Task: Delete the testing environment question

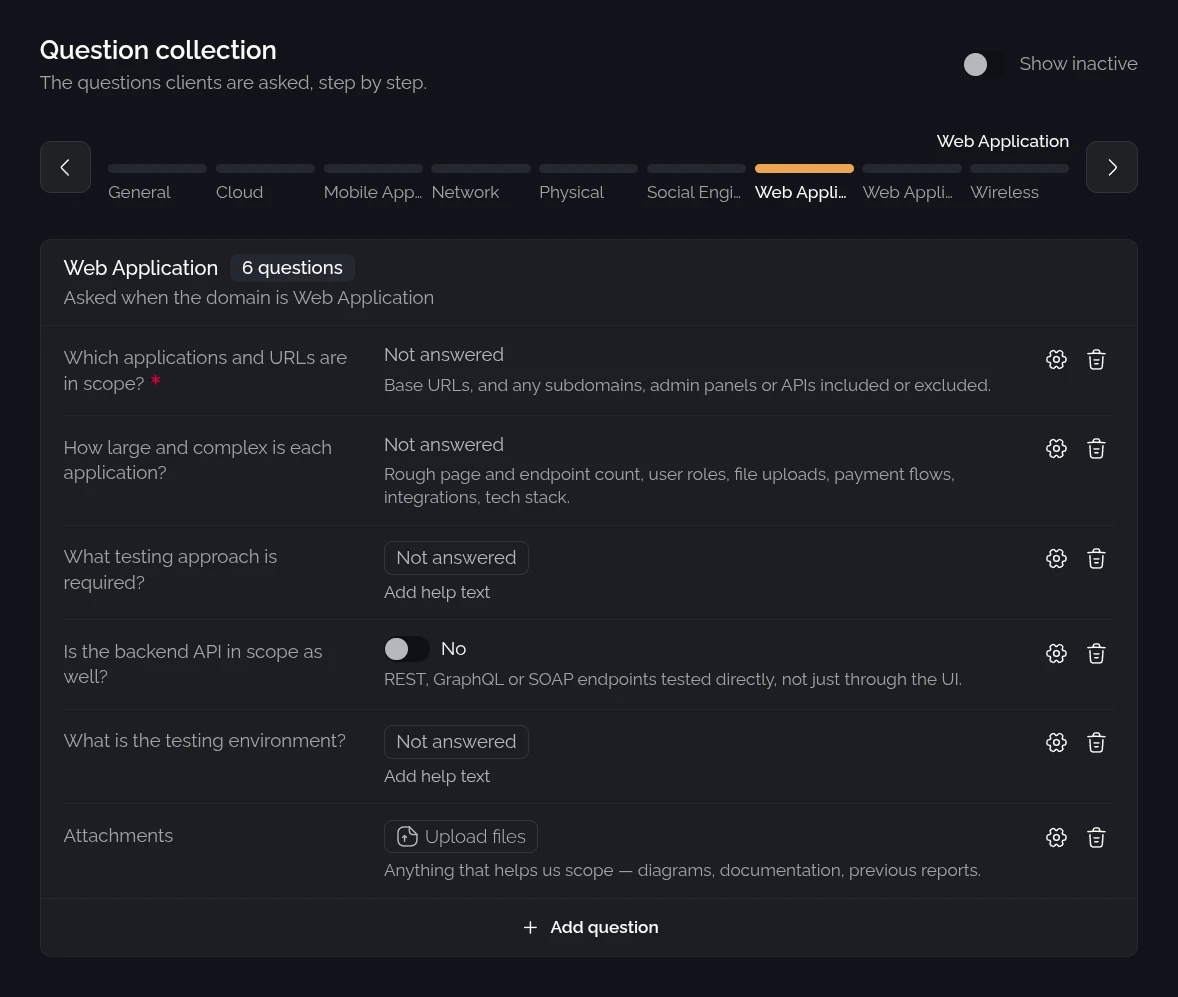Action: (1096, 743)
